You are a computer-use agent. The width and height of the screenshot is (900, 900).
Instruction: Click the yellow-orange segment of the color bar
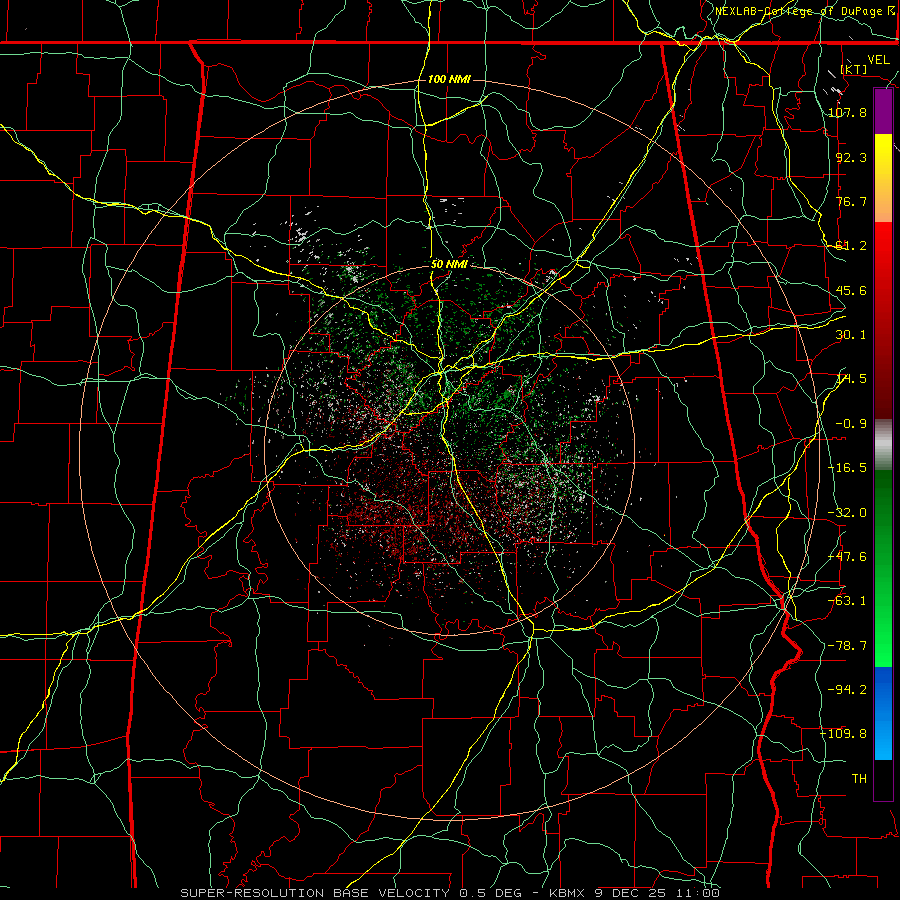(x=883, y=178)
